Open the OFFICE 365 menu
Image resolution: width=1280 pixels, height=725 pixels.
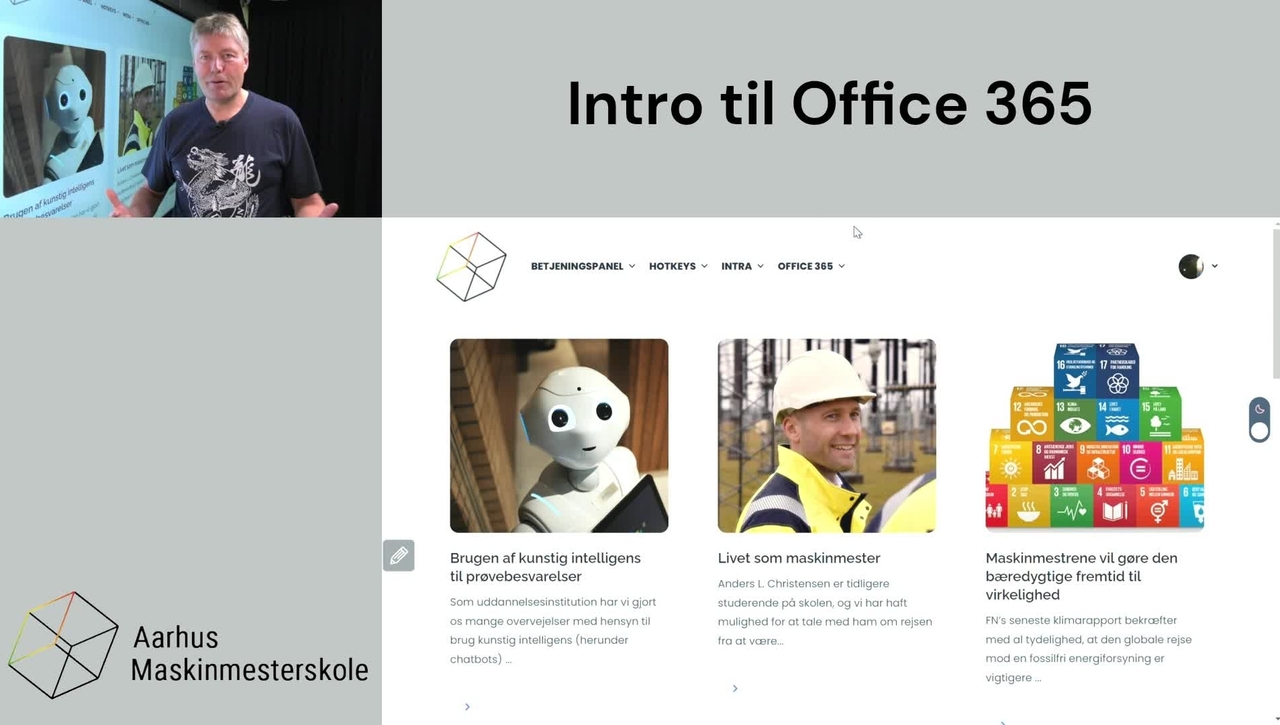pos(805,266)
